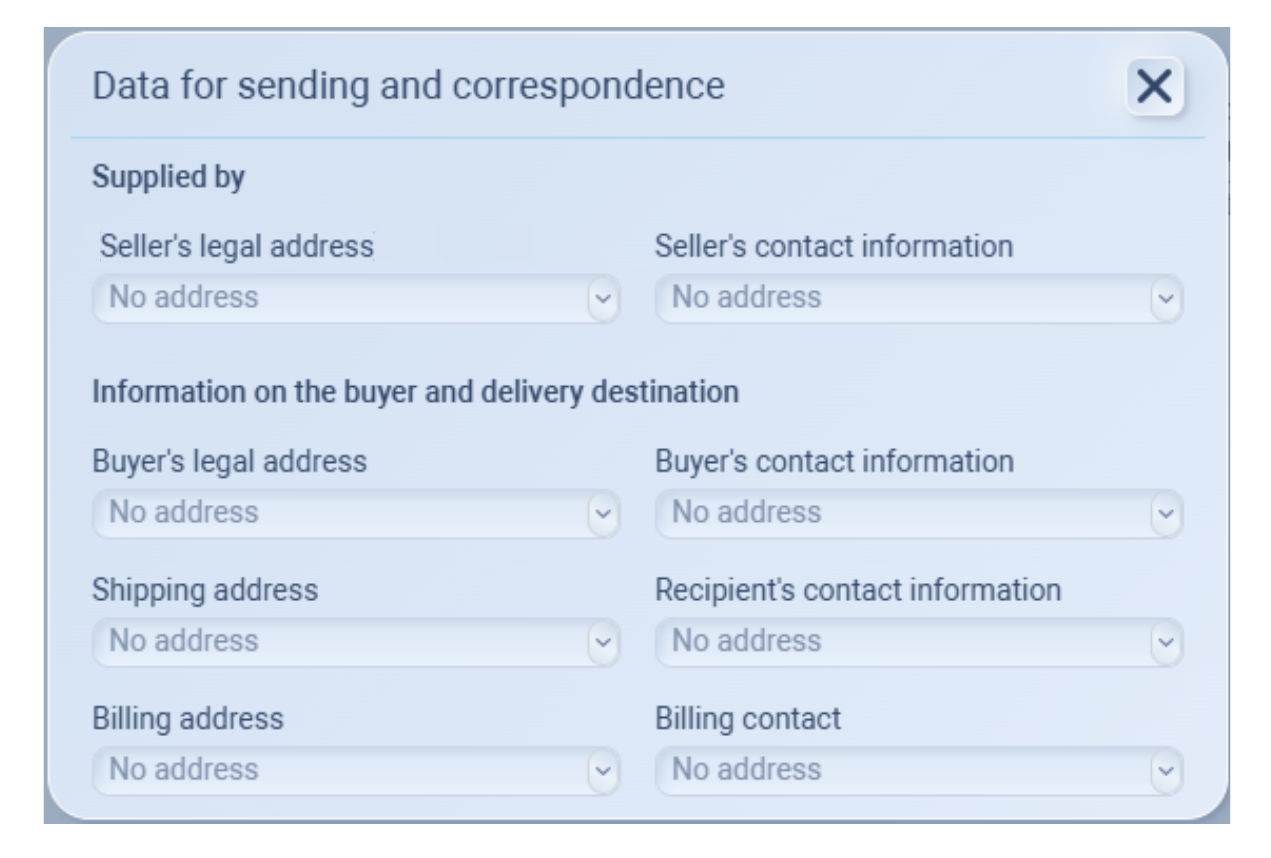
Task: Click the buyer and delivery destination heading
Action: coord(415,392)
